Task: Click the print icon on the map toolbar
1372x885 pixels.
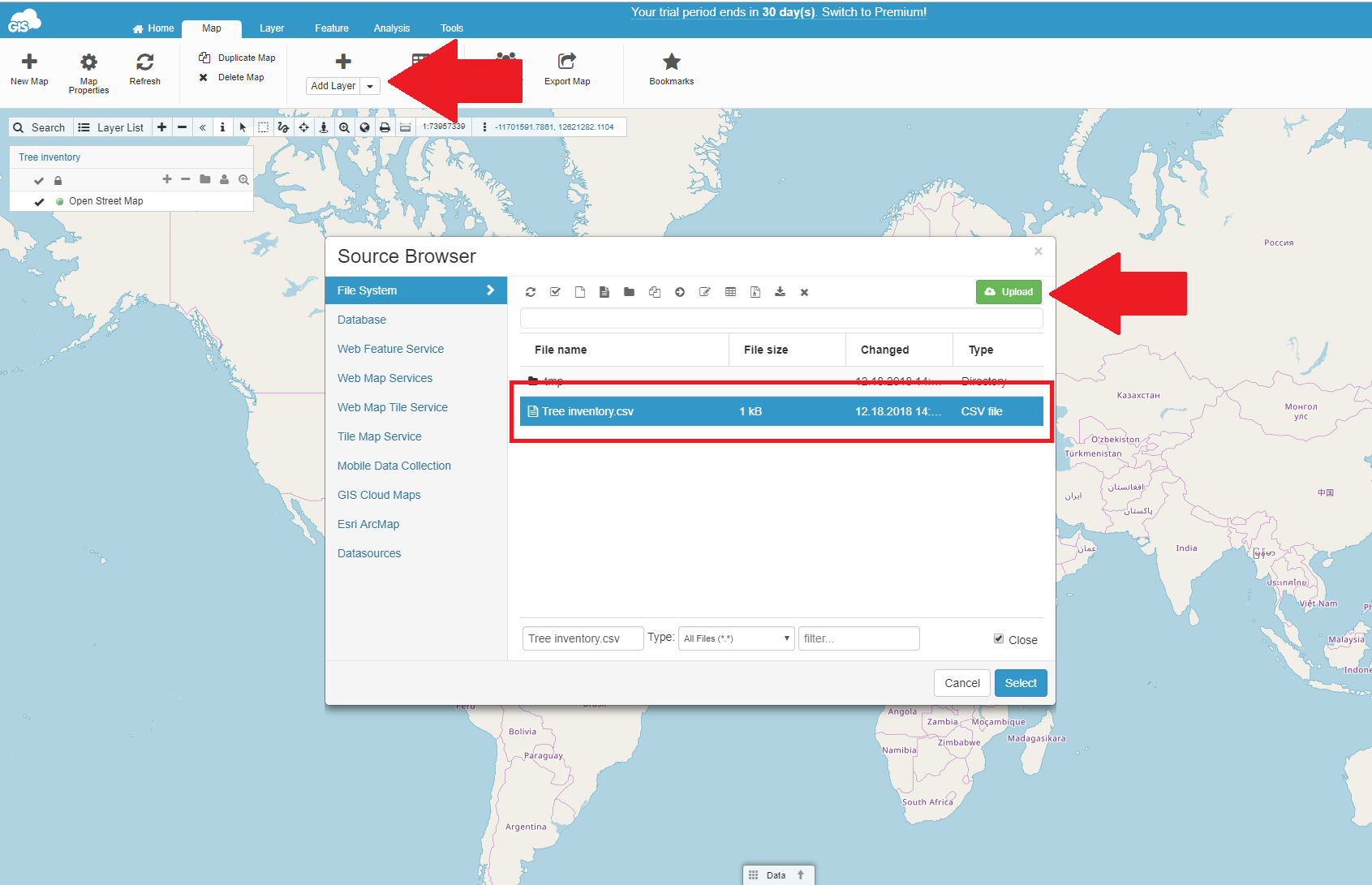Action: tap(385, 127)
